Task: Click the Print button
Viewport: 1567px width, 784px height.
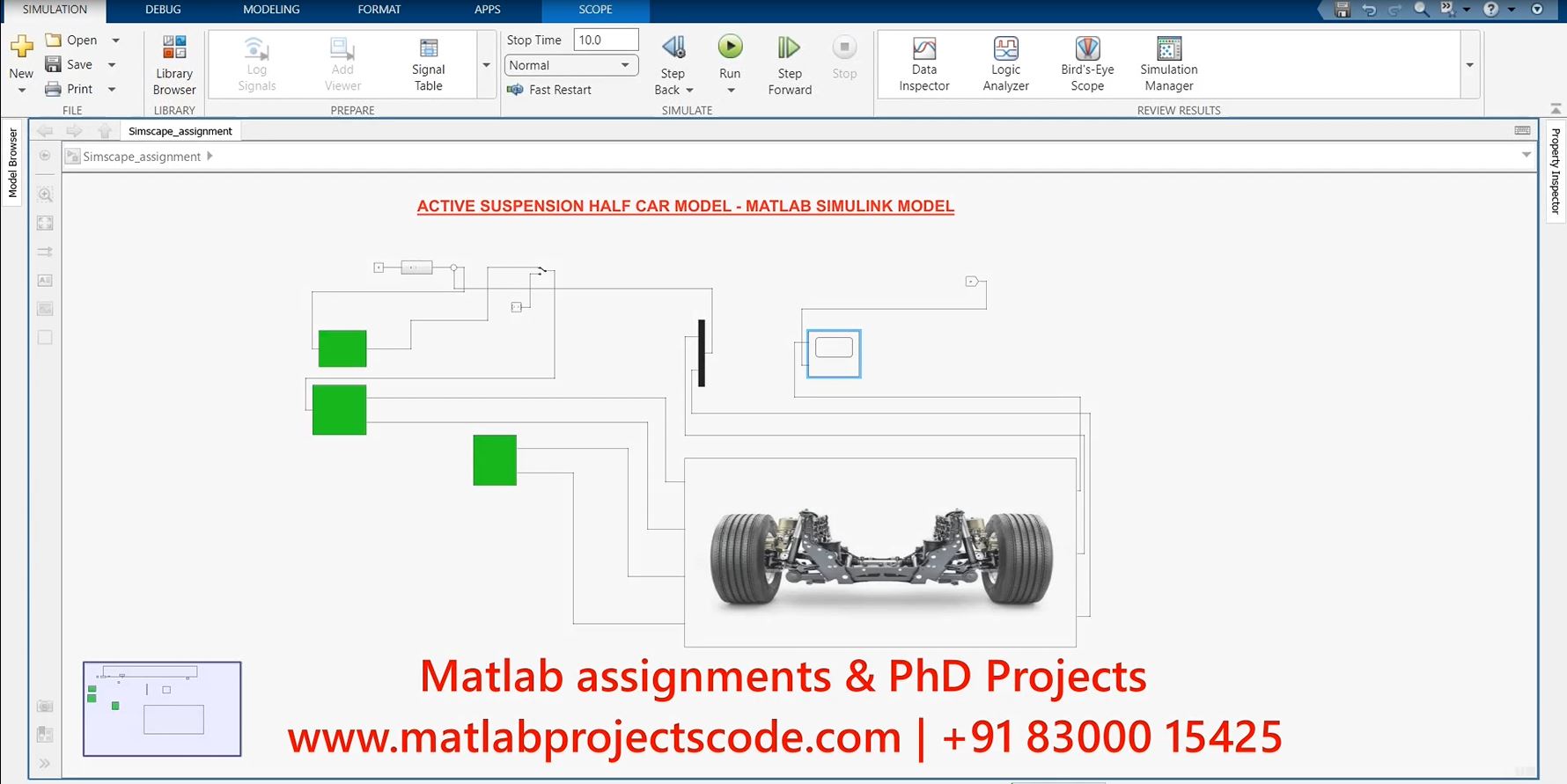Action: click(70, 89)
